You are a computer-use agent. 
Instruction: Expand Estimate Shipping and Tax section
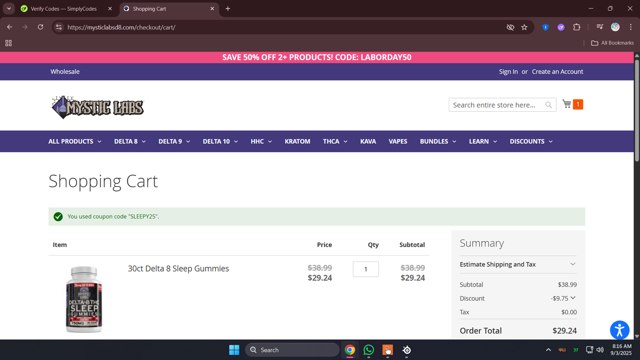pos(518,264)
